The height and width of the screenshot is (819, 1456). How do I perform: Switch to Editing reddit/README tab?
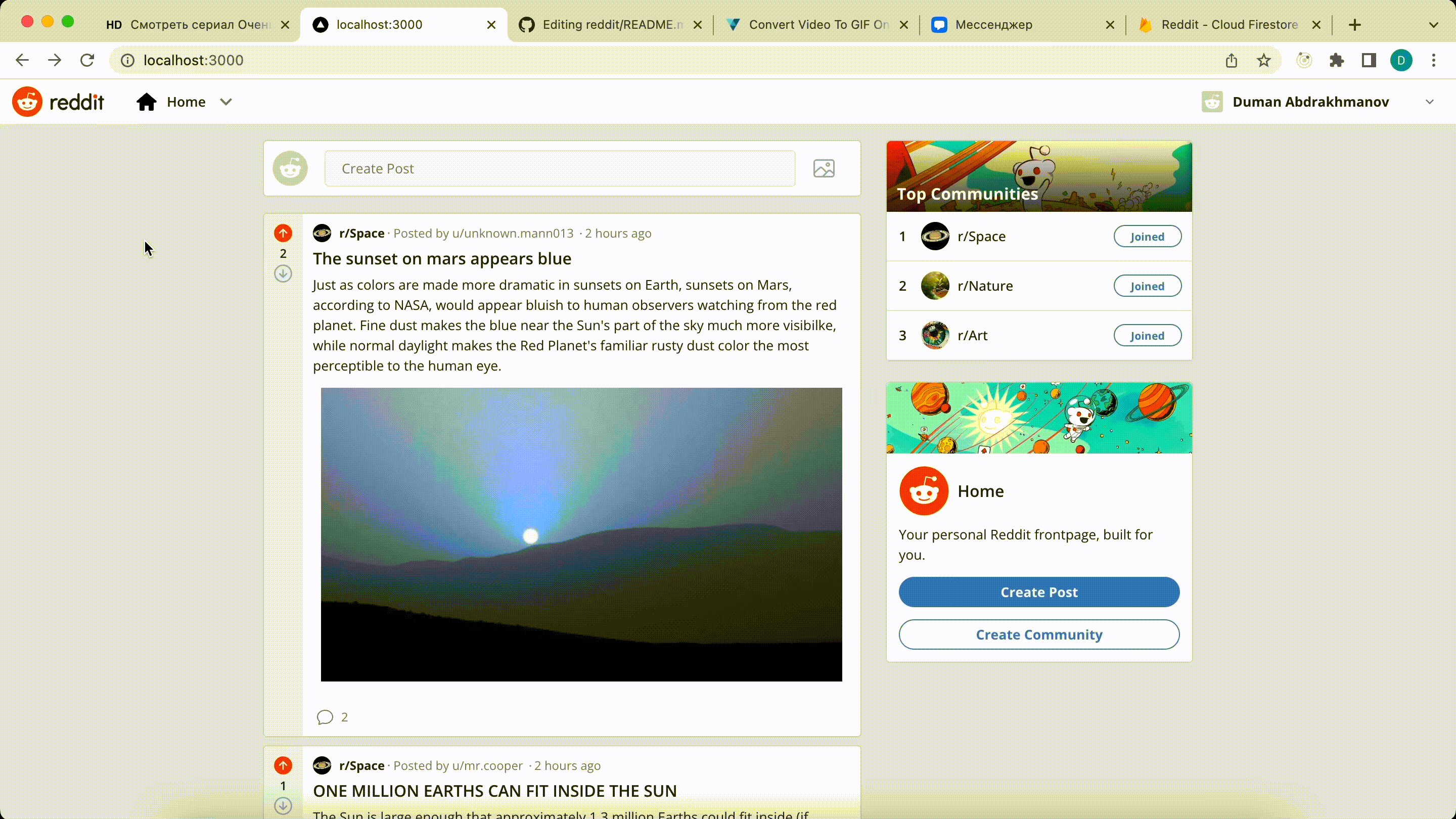tap(610, 25)
